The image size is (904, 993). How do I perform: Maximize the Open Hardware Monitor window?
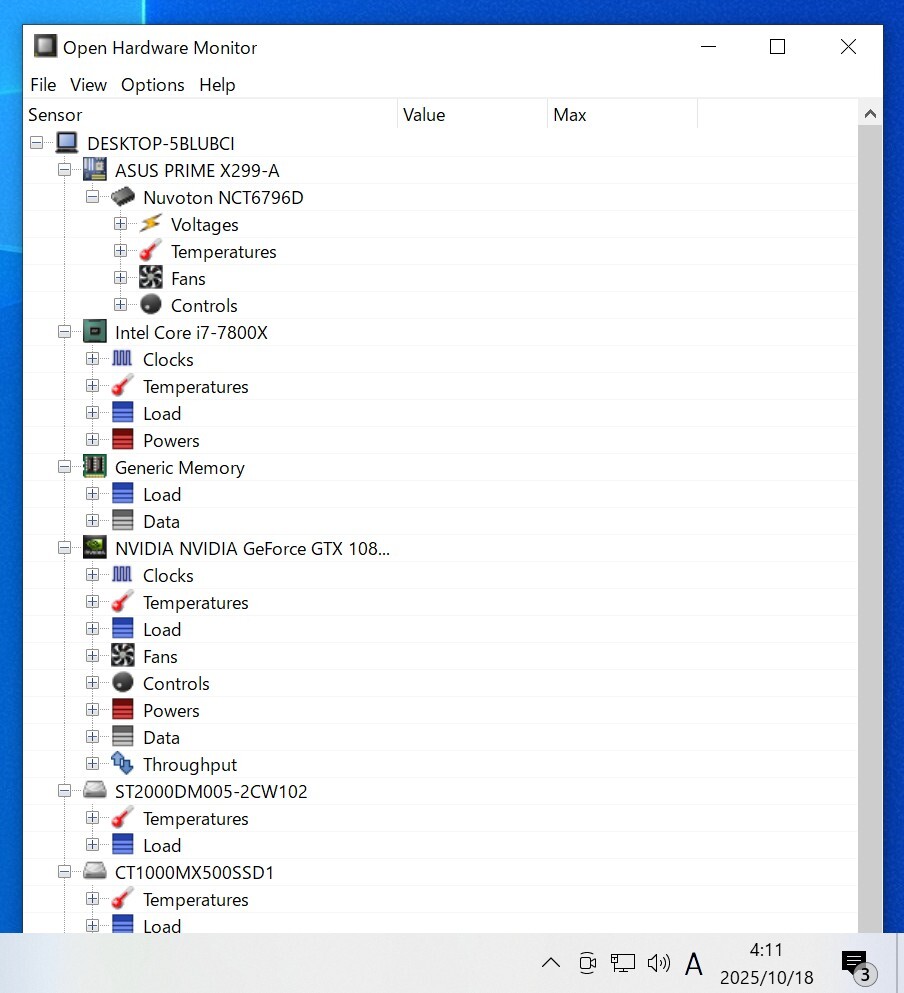point(777,47)
